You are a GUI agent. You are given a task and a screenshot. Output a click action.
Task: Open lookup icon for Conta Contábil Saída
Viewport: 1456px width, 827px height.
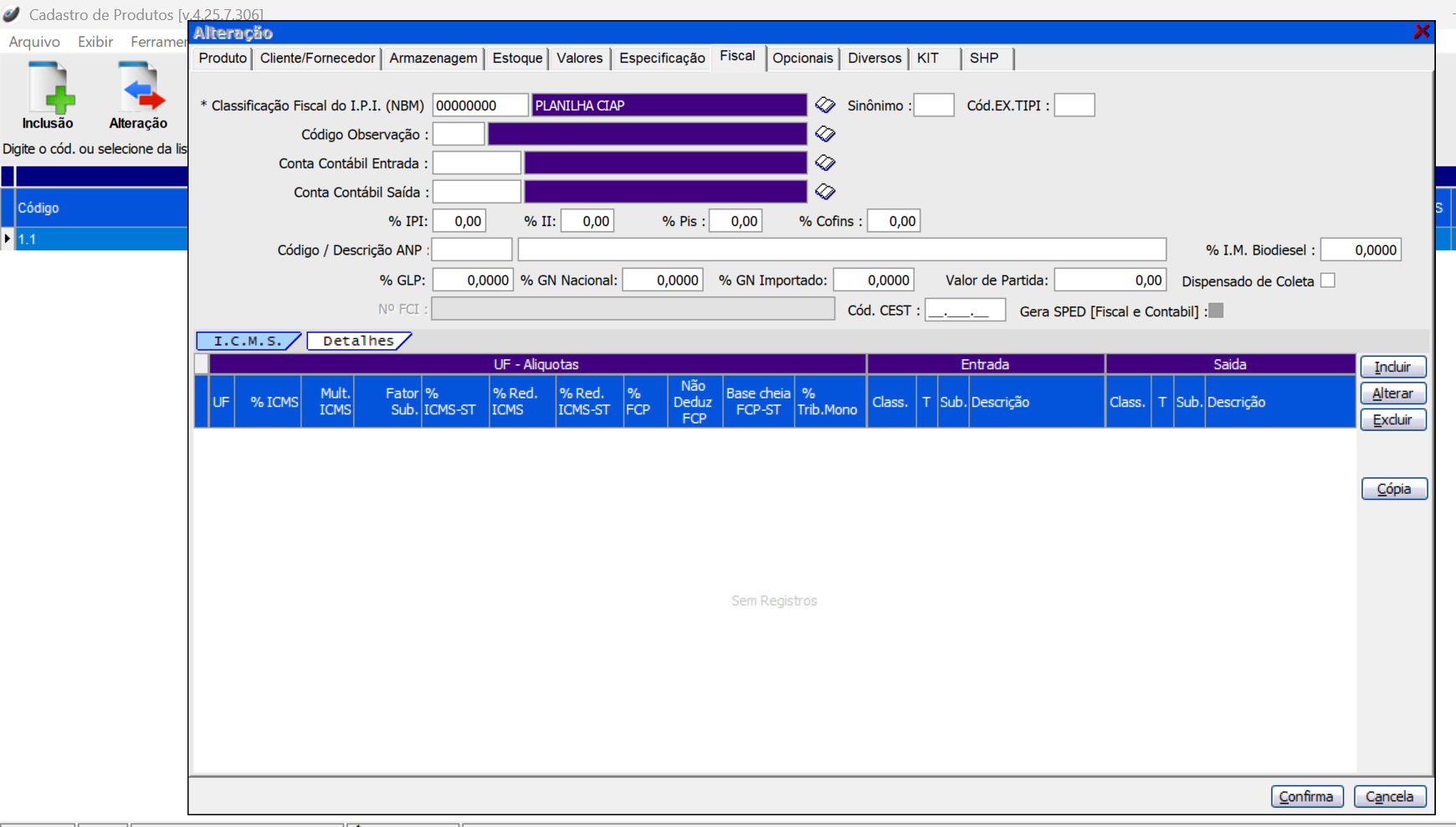coord(825,192)
